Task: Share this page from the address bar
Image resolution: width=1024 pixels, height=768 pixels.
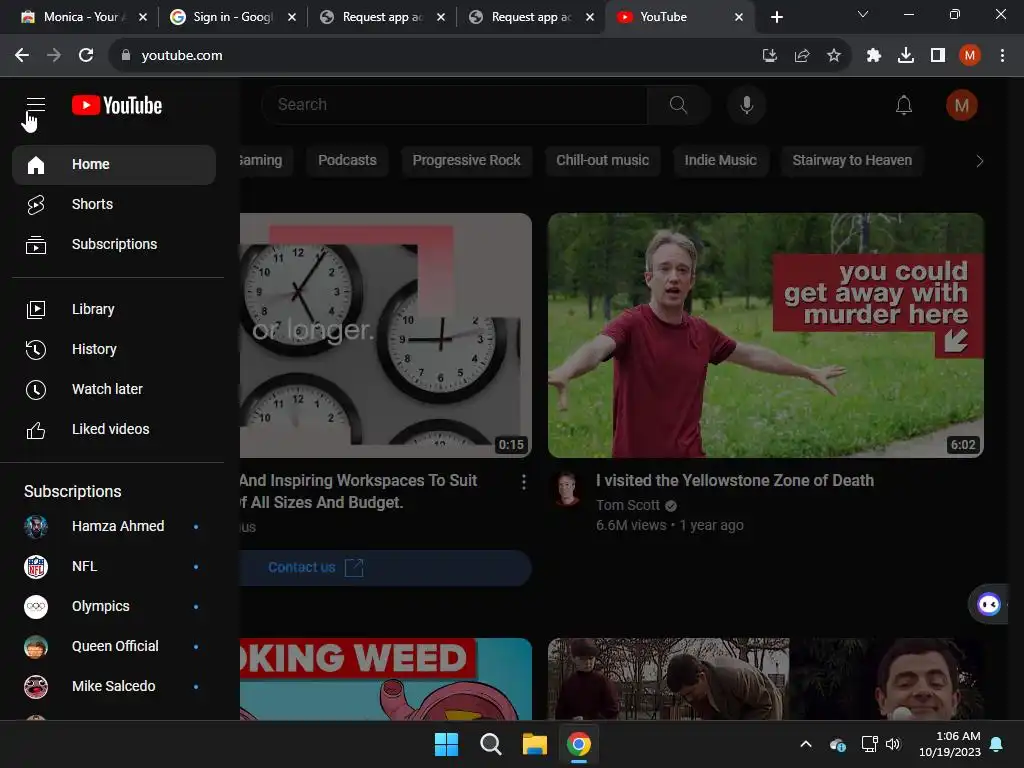Action: click(802, 56)
